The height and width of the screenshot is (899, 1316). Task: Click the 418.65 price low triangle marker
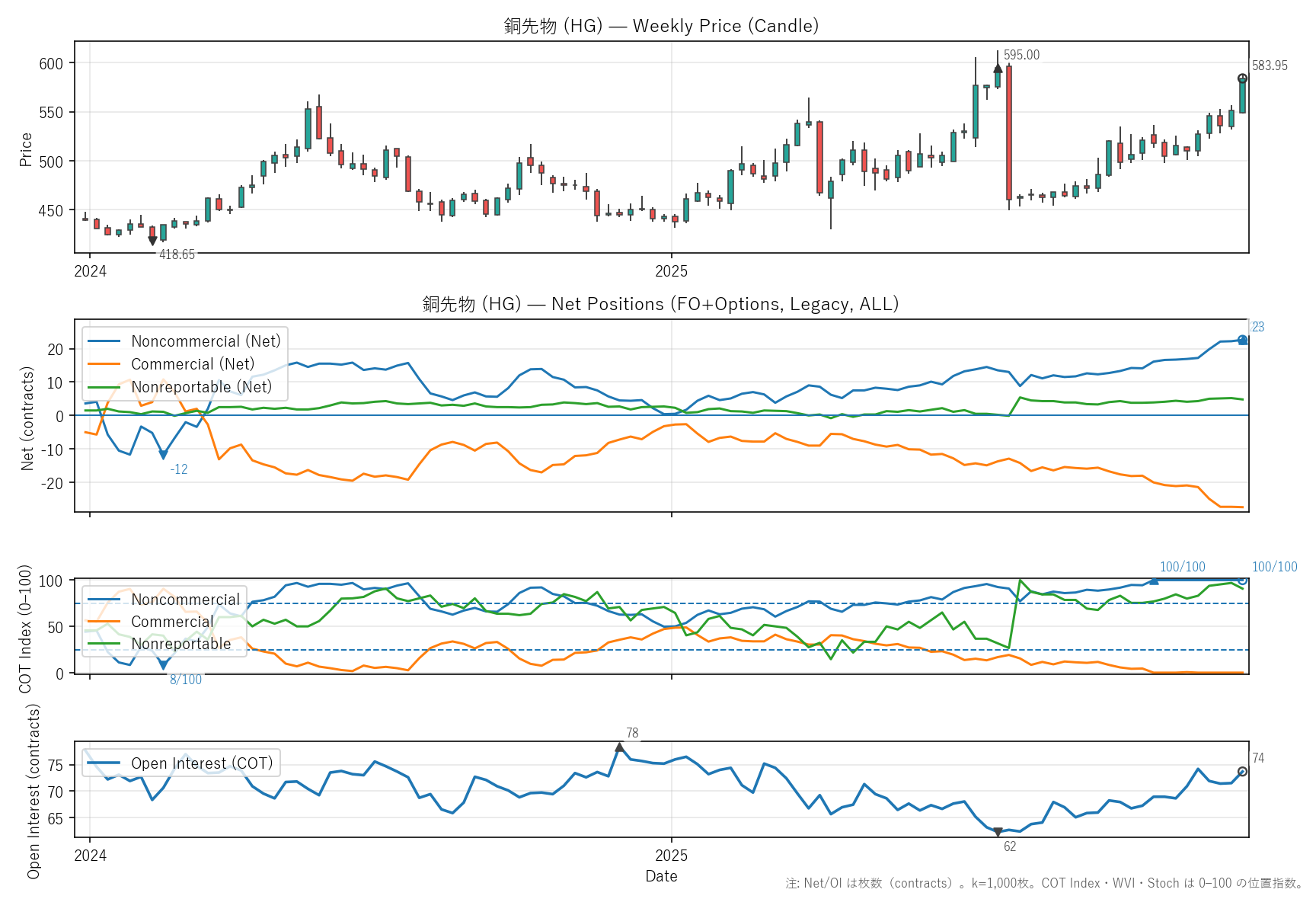[152, 241]
